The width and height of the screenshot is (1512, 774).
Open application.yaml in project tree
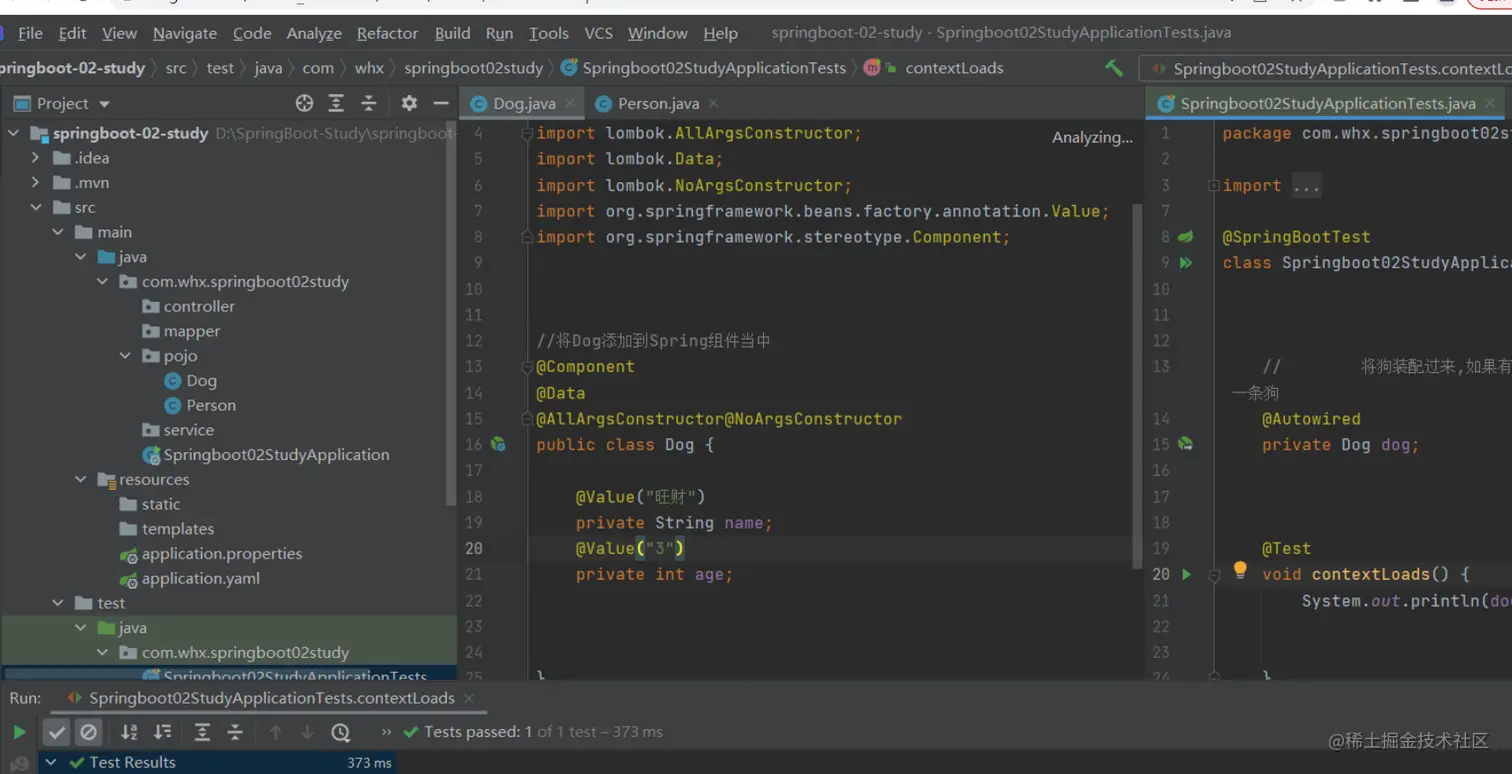click(200, 578)
